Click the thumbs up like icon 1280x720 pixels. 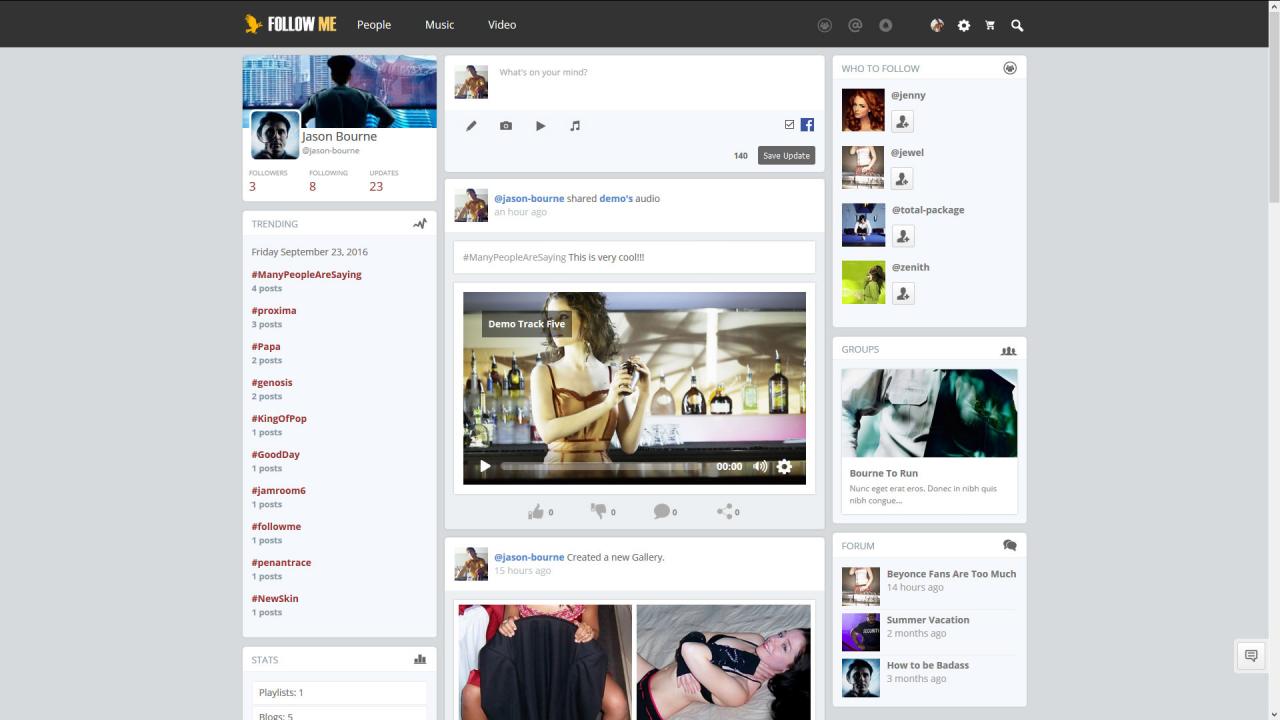[x=537, y=512]
